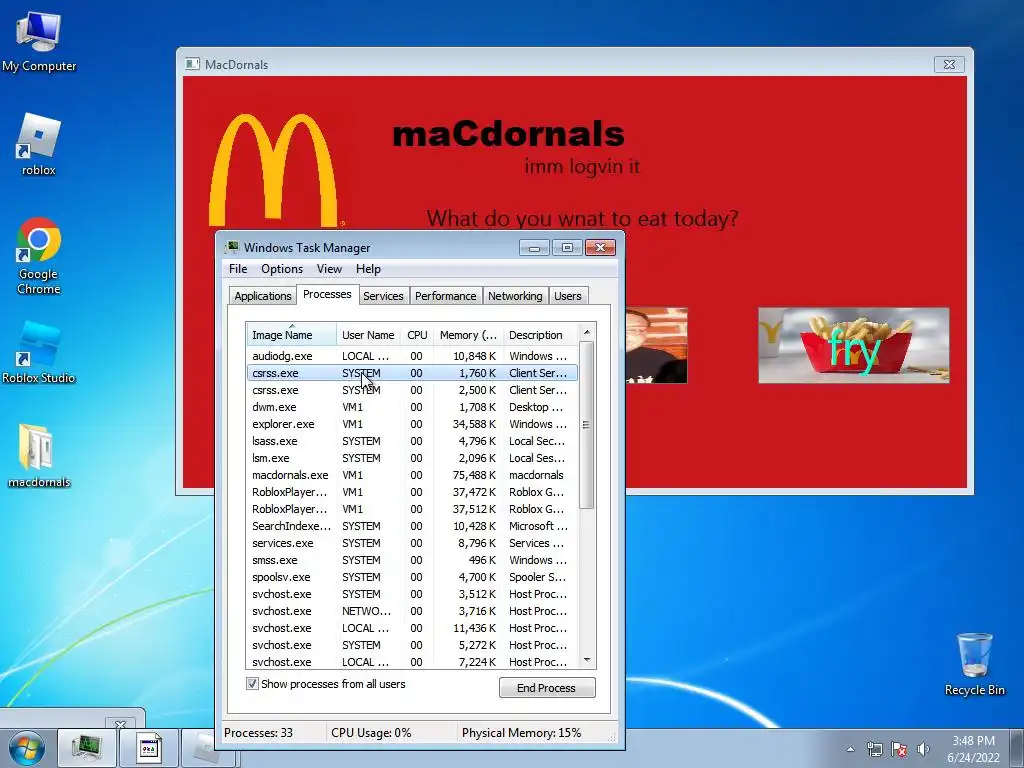Select the lsass.exe process

point(411,441)
